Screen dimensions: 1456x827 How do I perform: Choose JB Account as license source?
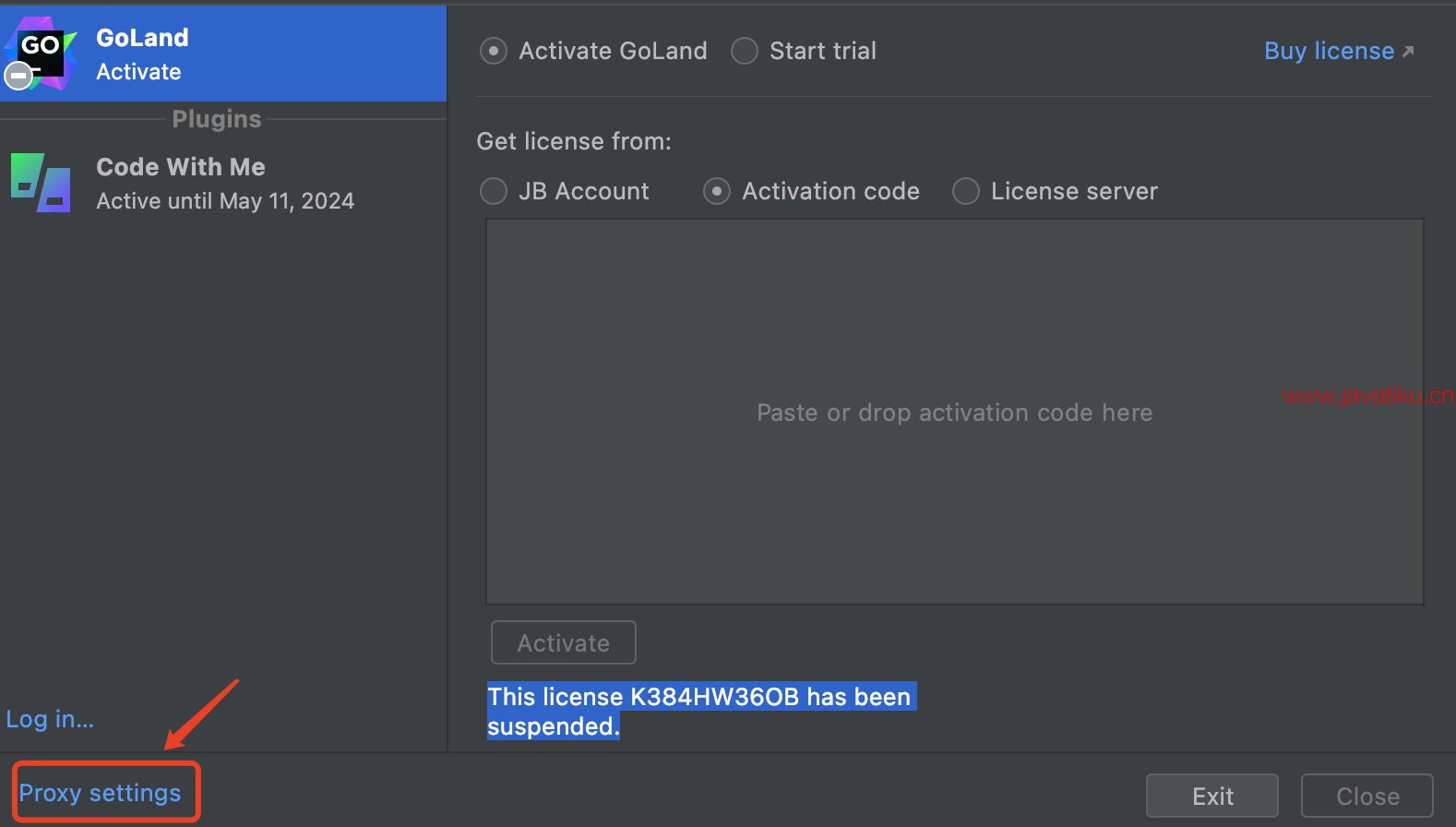tap(494, 191)
